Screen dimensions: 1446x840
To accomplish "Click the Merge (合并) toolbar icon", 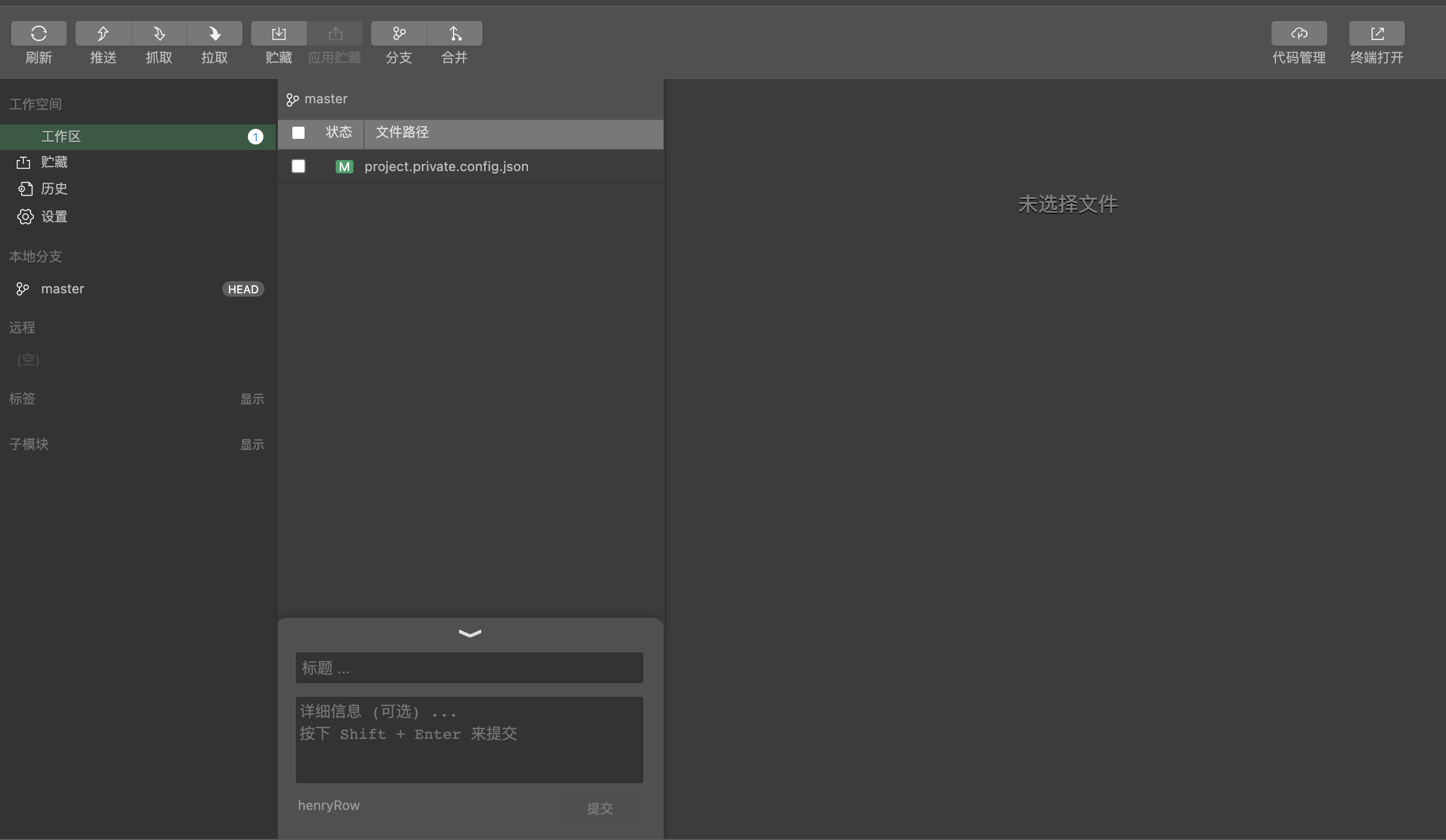I will pos(455,33).
